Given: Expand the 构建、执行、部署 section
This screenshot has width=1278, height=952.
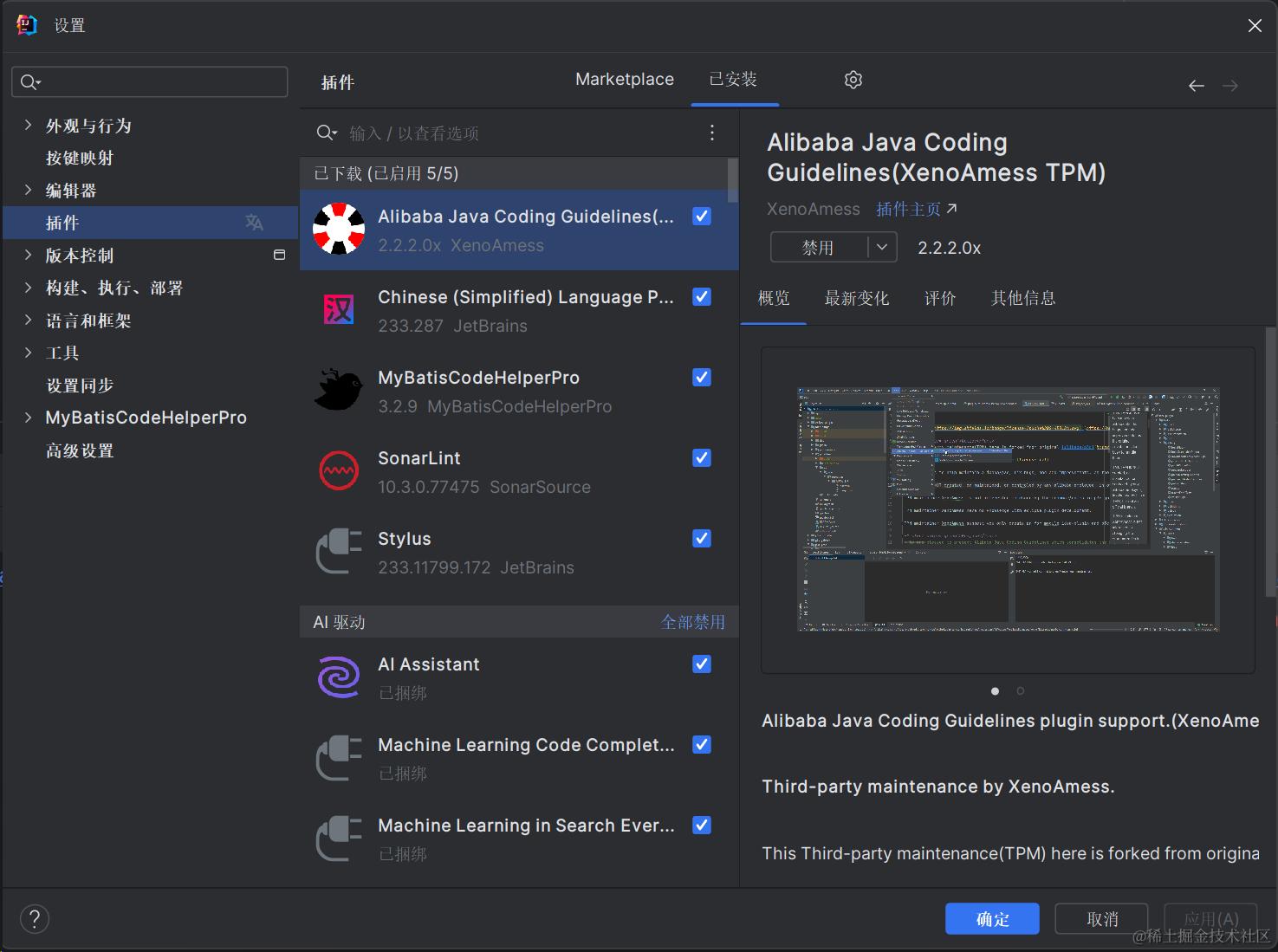Looking at the screenshot, I should [28, 287].
